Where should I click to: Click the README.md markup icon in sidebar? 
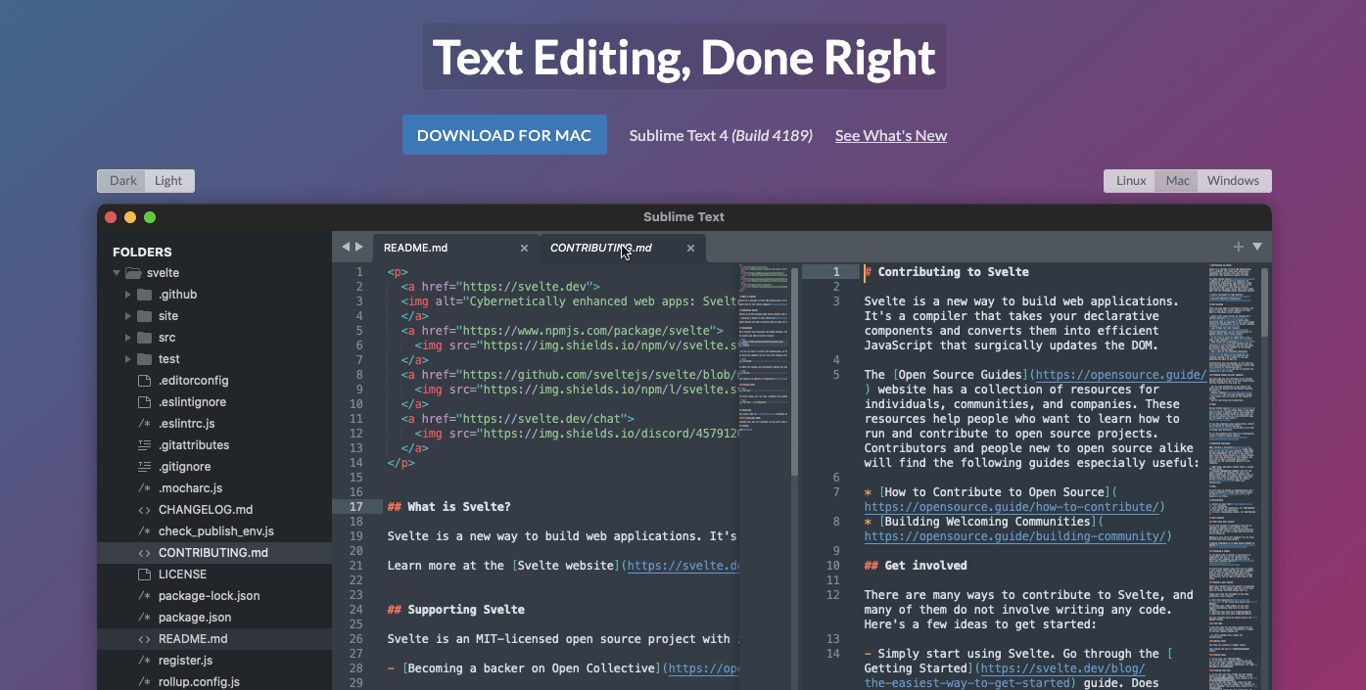(144, 639)
